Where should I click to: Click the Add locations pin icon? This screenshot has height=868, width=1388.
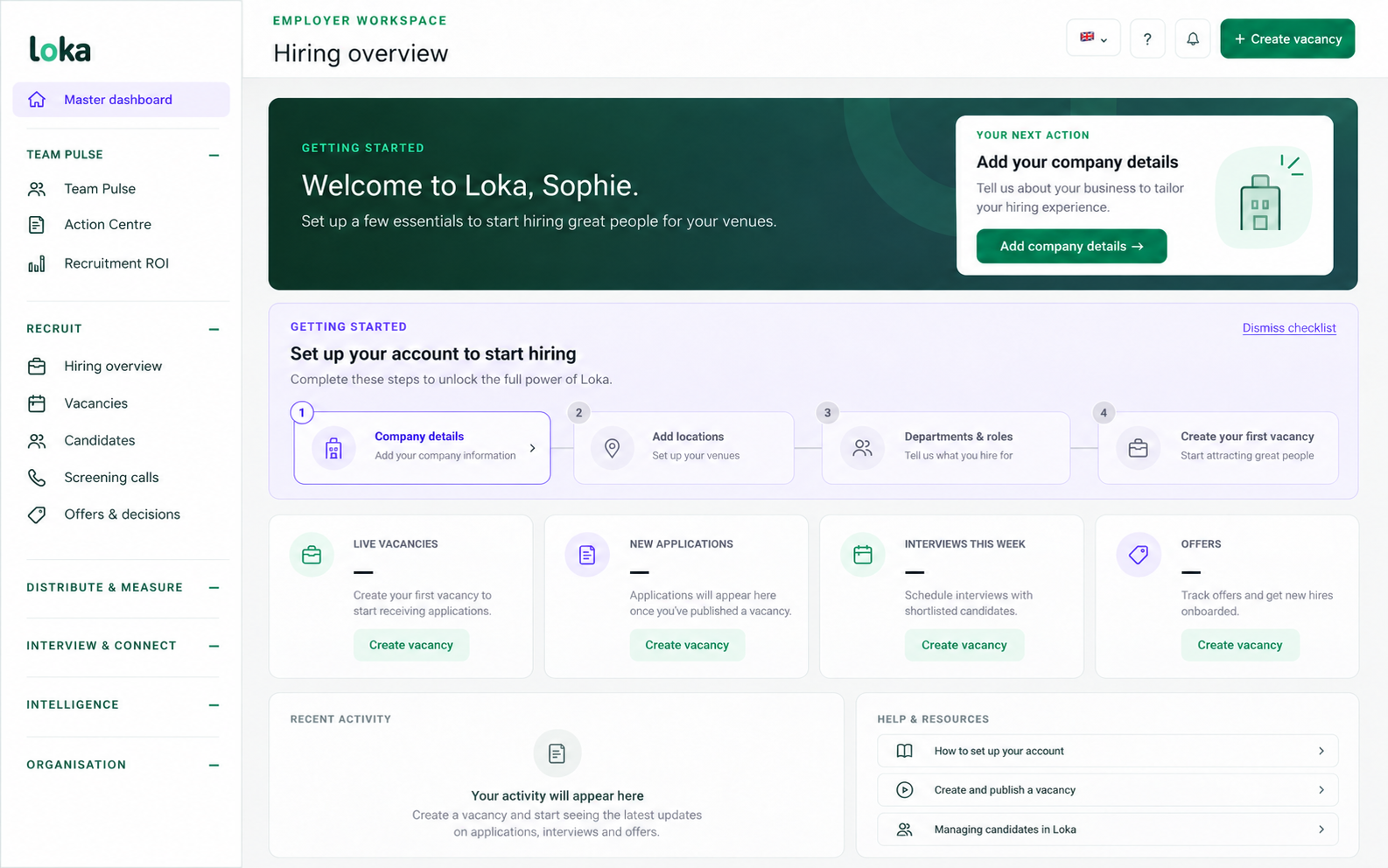pyautogui.click(x=613, y=448)
